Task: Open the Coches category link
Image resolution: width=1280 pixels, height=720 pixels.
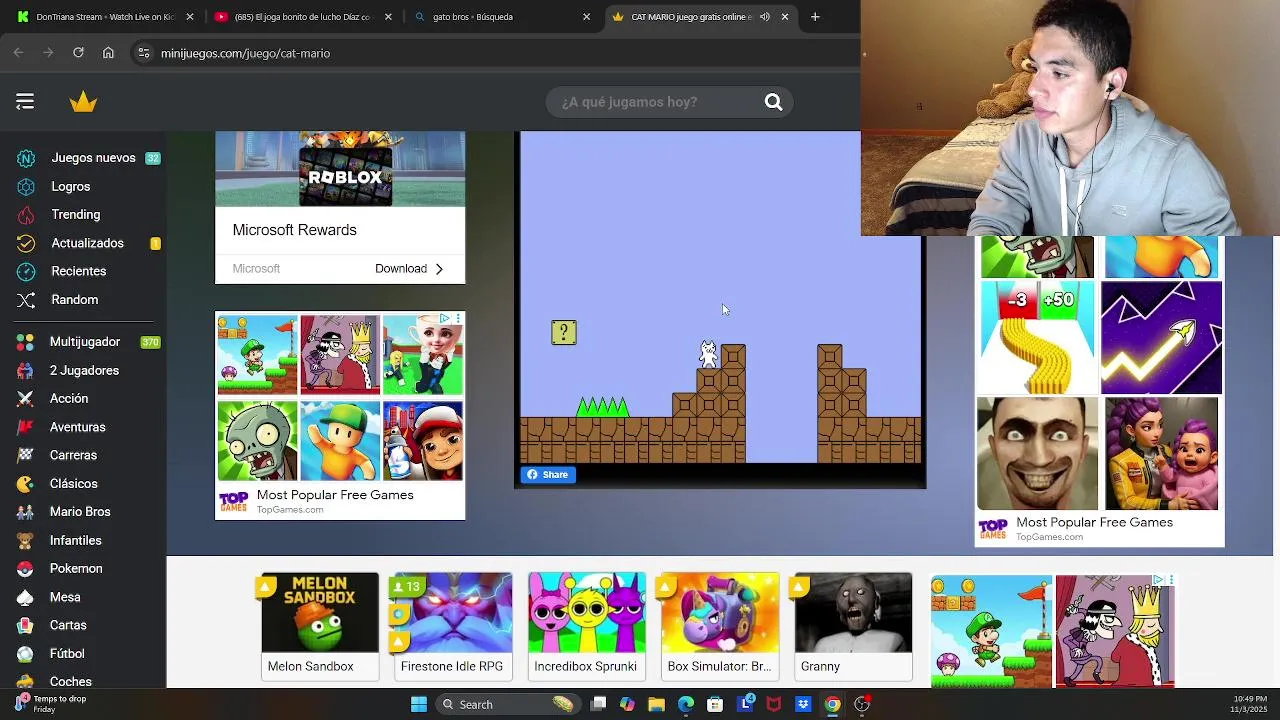Action: coord(70,681)
